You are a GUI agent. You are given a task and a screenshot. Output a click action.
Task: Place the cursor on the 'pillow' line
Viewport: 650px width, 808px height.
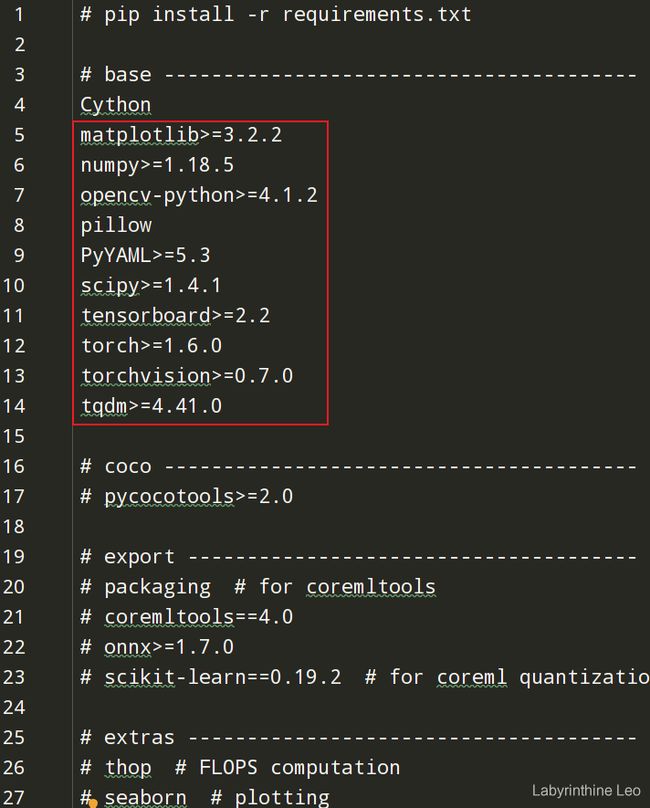click(116, 225)
